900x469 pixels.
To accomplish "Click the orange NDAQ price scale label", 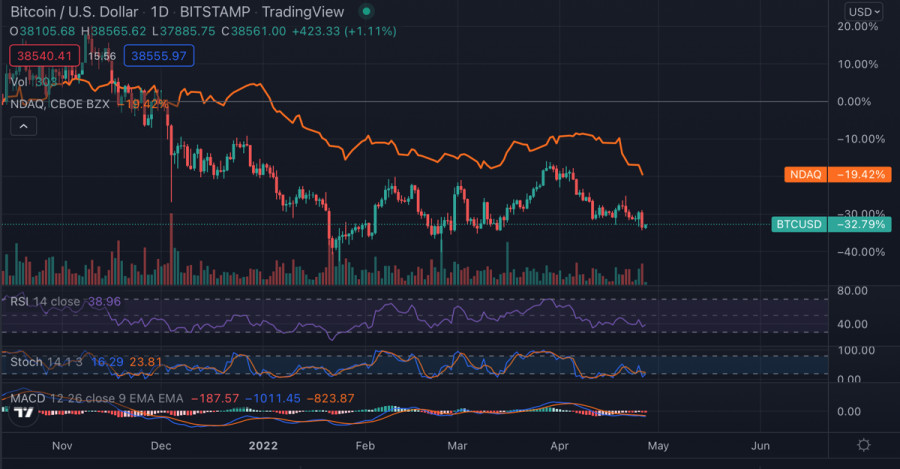I will click(805, 175).
